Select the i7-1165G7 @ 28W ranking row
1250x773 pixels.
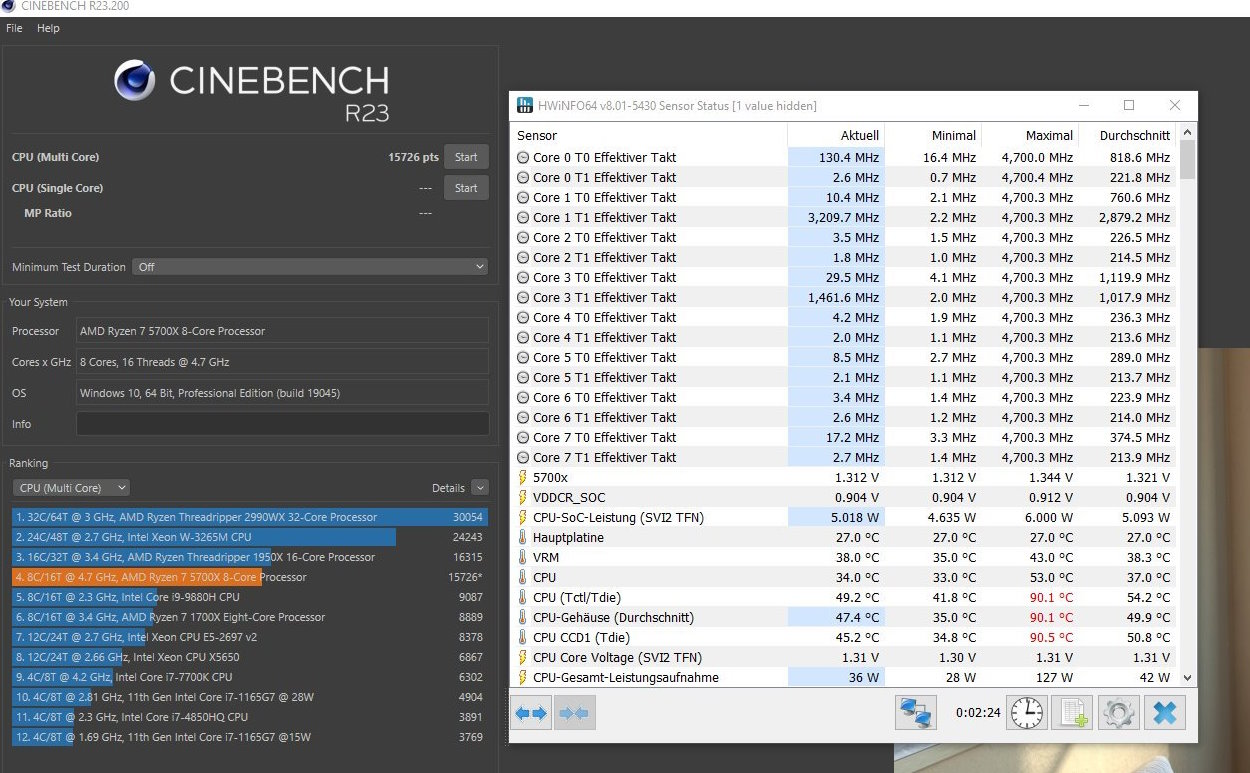(250, 697)
